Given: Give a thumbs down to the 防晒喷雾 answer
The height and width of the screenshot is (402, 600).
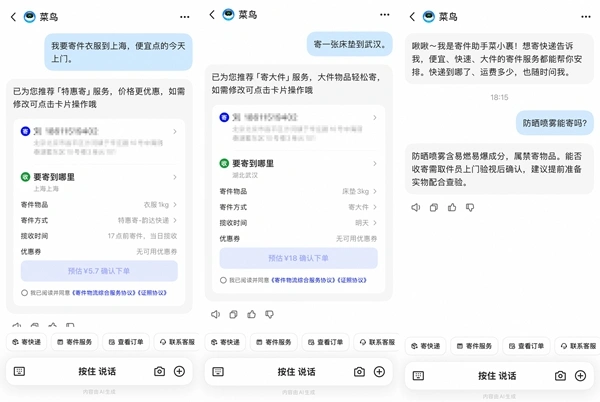Looking at the screenshot, I should click(470, 207).
